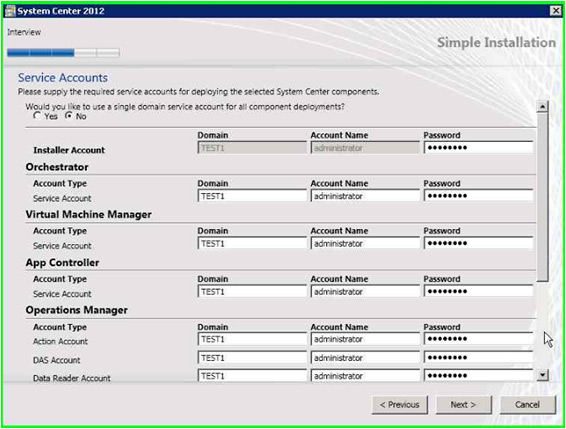This screenshot has width=566, height=429.
Task: Edit the DAS Account domain field
Action: [x=252, y=358]
